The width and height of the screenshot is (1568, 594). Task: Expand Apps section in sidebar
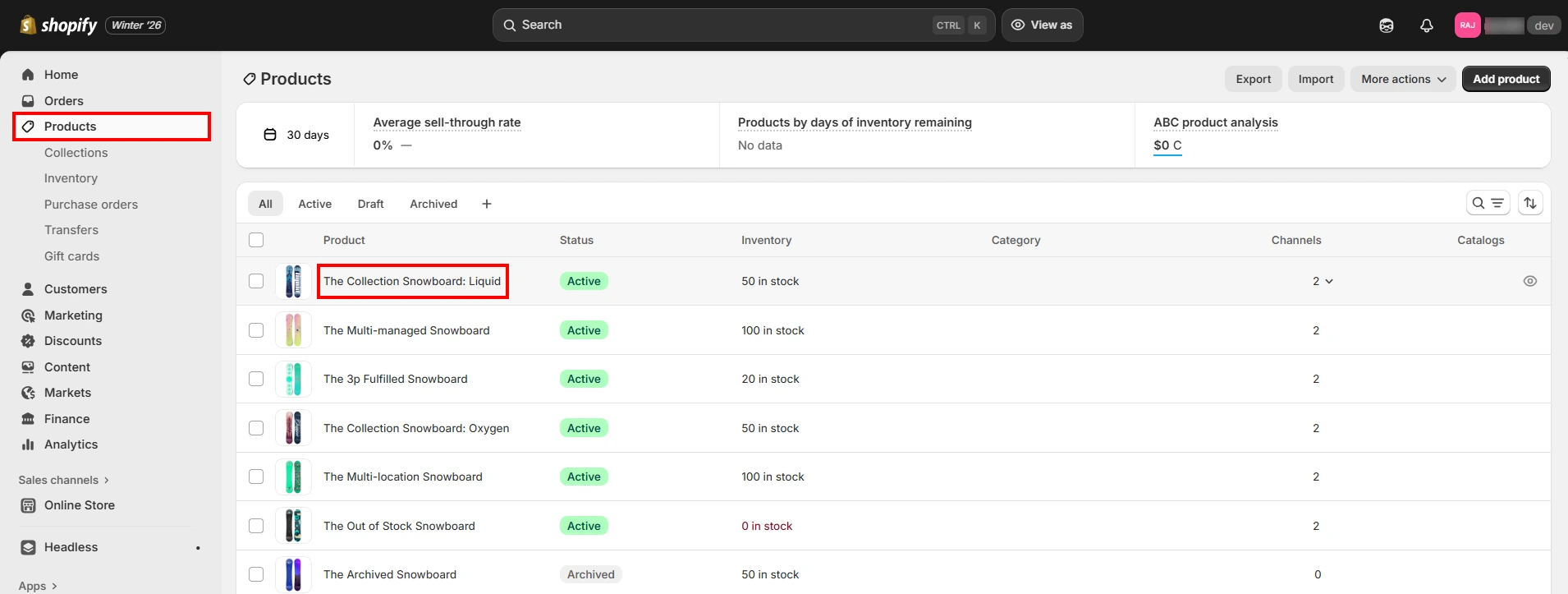(38, 586)
